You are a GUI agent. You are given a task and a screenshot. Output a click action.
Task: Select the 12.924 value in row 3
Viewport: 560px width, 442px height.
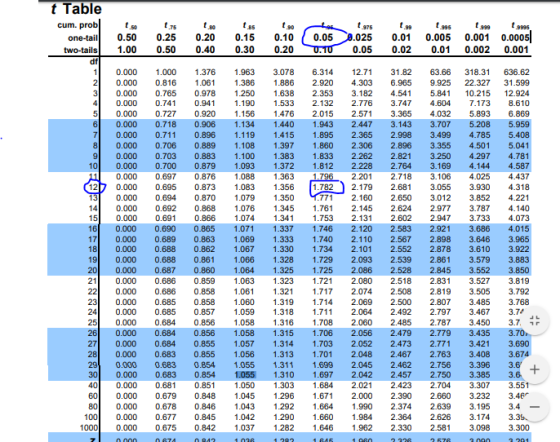point(516,93)
